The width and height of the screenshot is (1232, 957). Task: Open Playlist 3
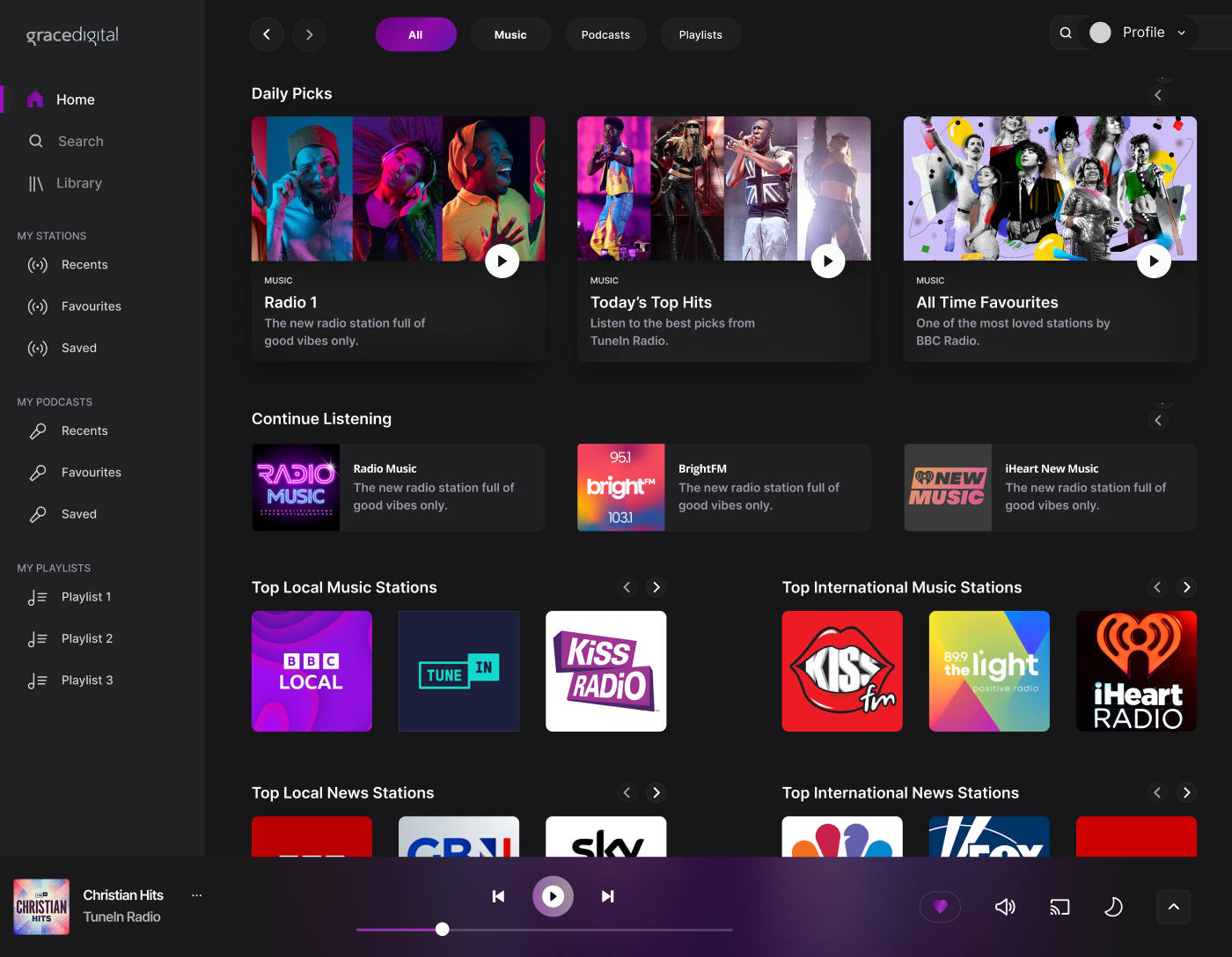pos(70,680)
